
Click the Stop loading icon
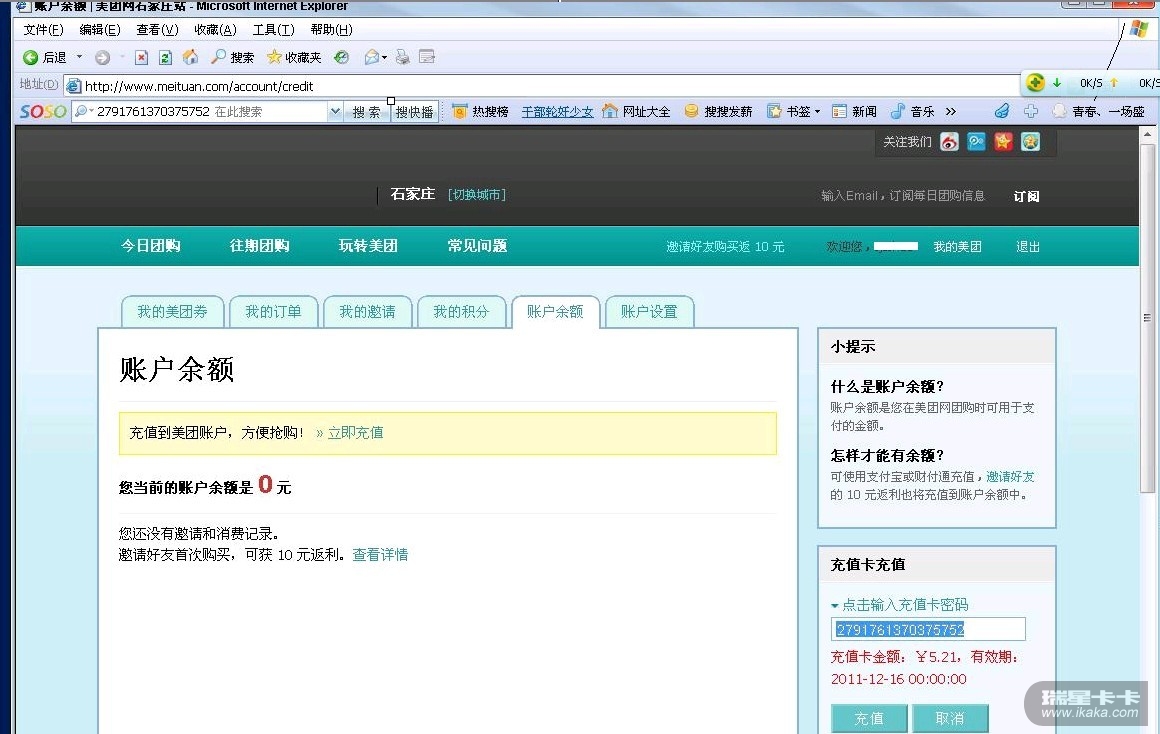pyautogui.click(x=142, y=57)
